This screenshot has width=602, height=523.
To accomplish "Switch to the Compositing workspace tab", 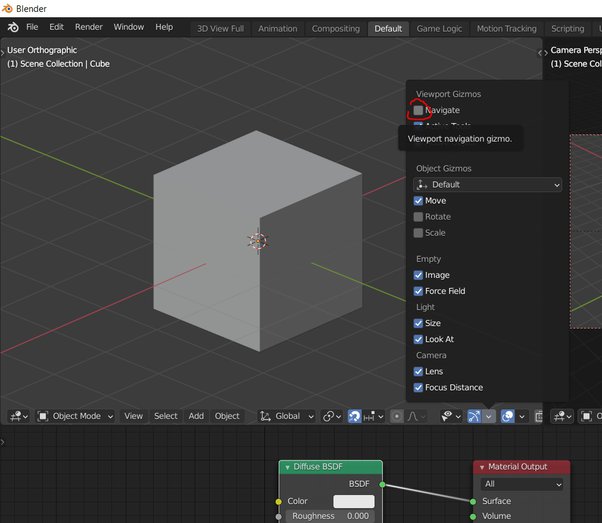I will click(x=336, y=29).
